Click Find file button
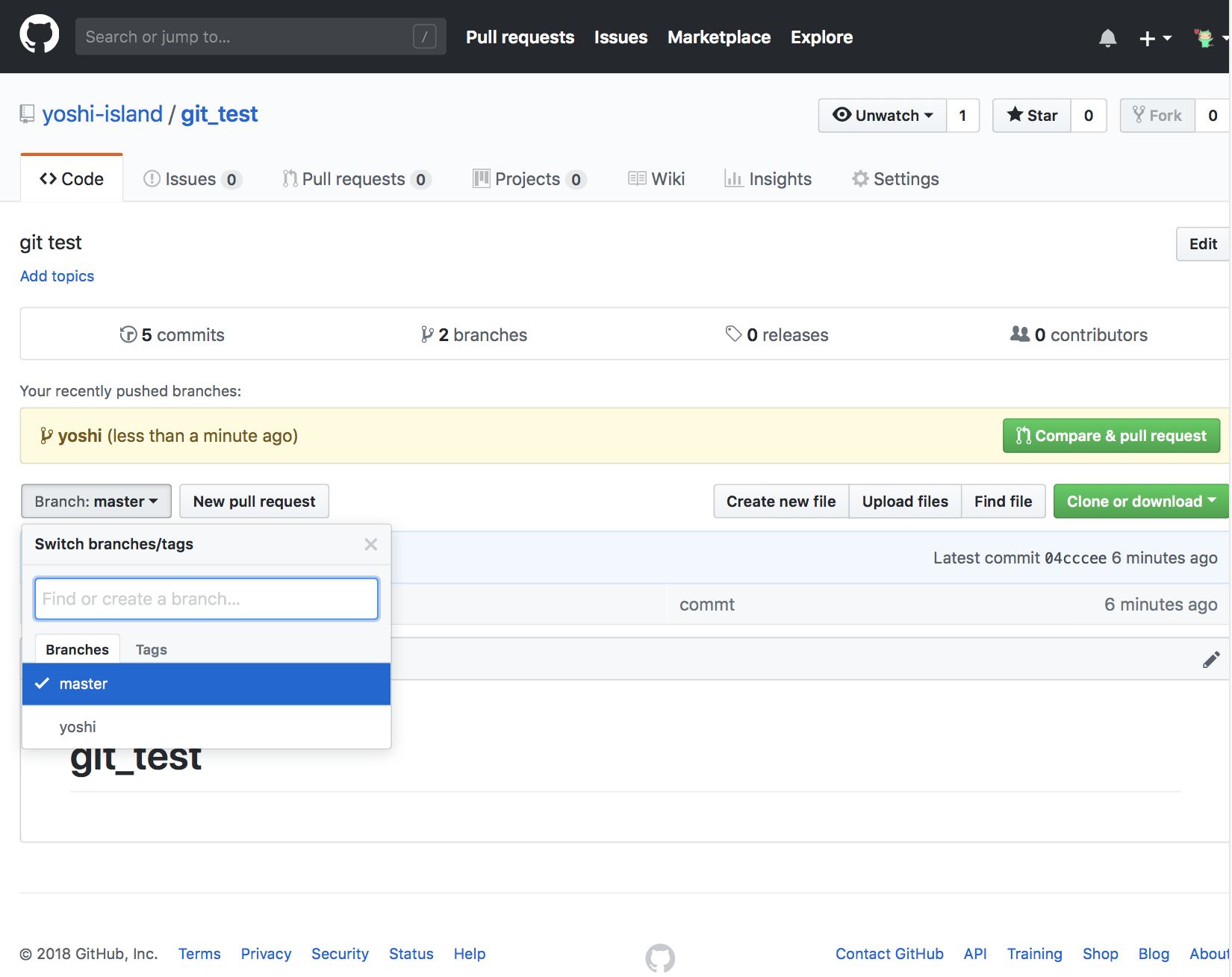This screenshot has height=977, width=1232. [x=1003, y=502]
